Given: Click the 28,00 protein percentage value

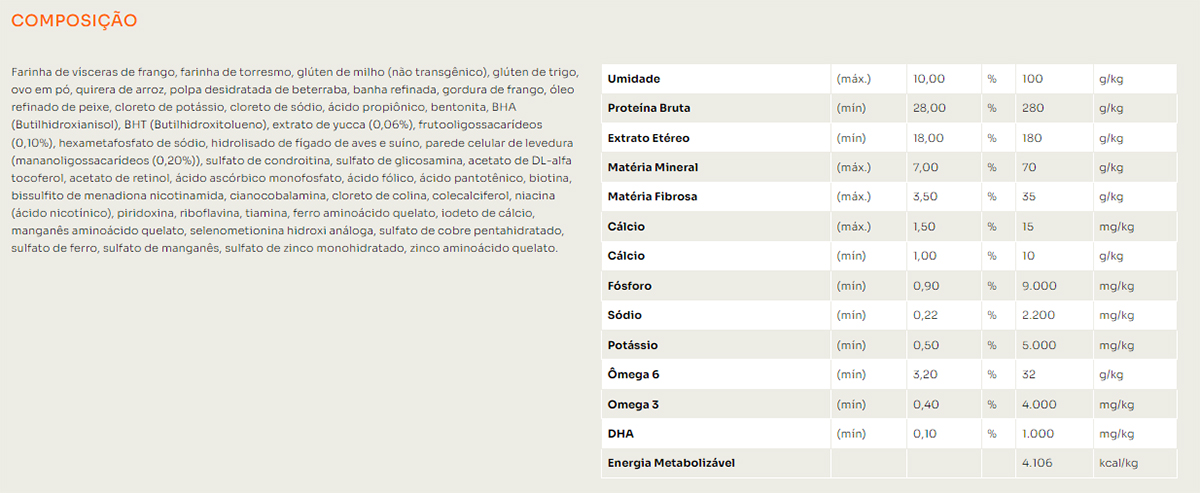Looking at the screenshot, I should pos(929,108).
